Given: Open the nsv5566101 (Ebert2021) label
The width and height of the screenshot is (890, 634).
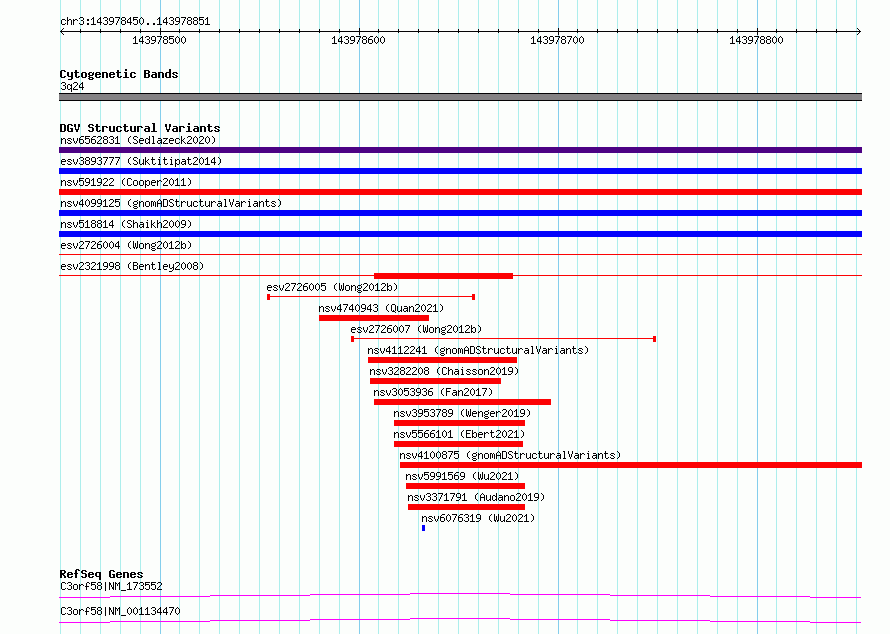Looking at the screenshot, I should (x=459, y=434).
